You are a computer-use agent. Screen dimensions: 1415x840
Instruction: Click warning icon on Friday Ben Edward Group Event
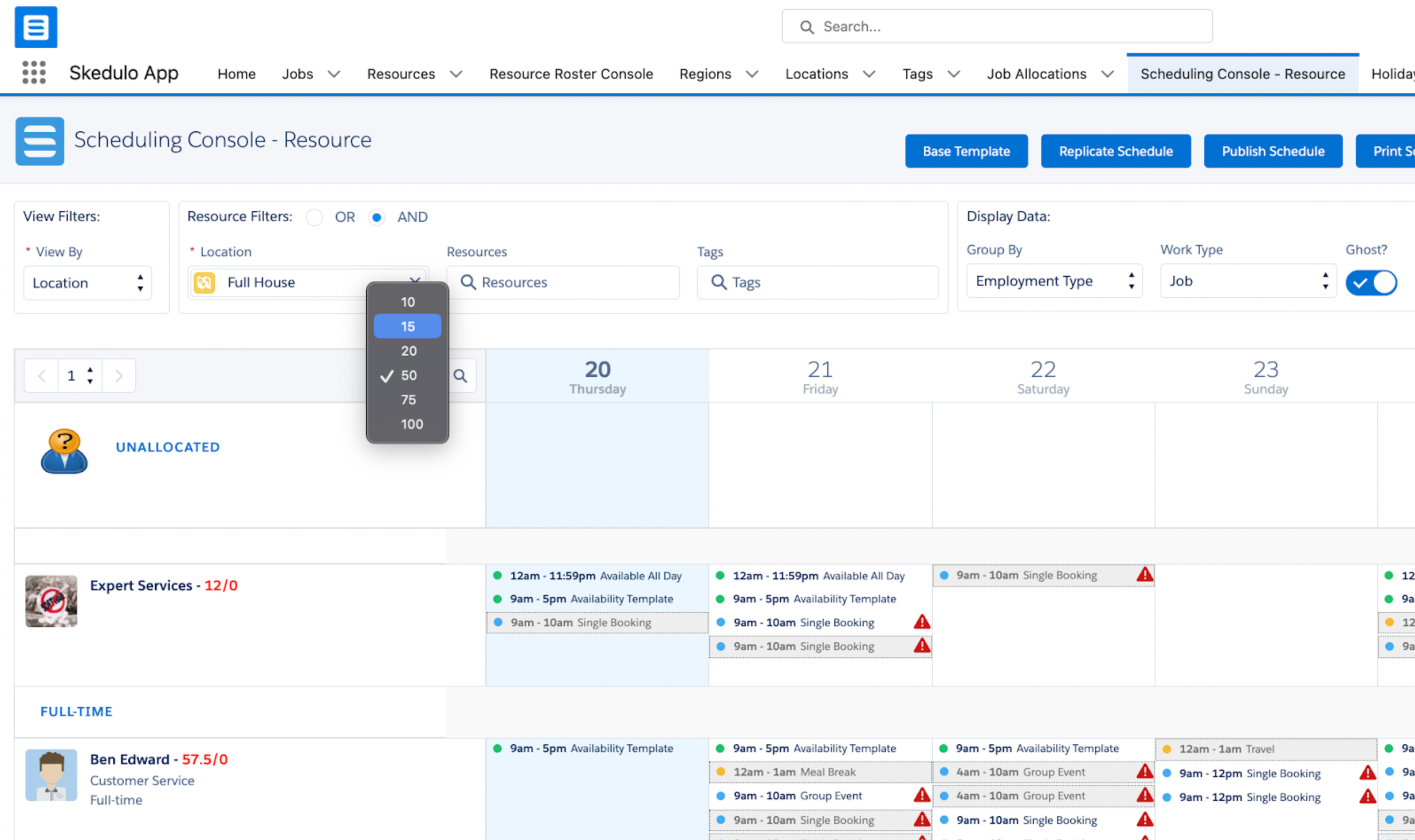pyautogui.click(x=922, y=795)
